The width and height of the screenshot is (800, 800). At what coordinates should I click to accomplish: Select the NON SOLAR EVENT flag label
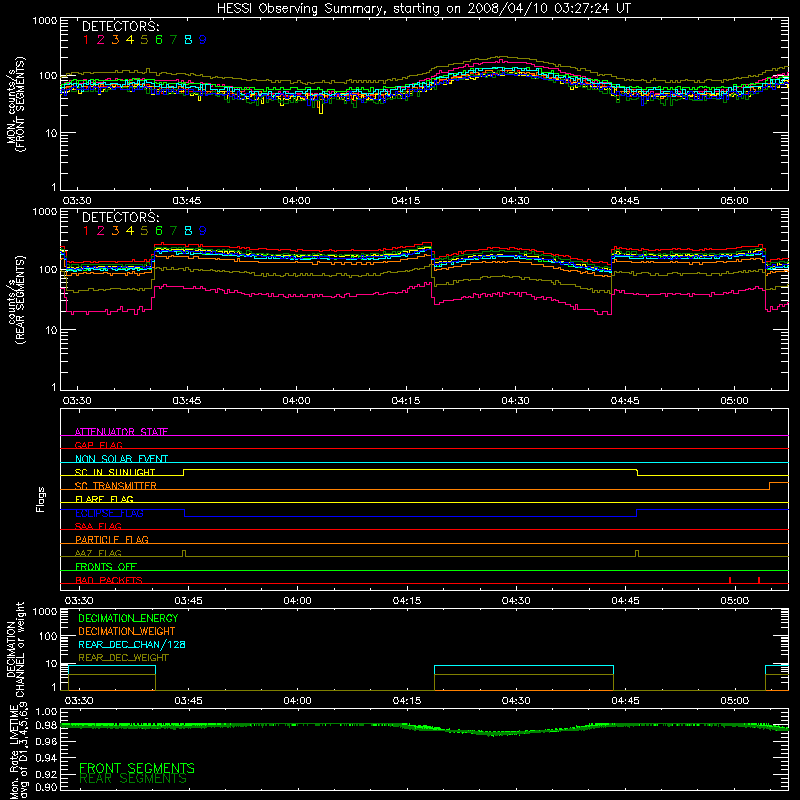pos(121,459)
